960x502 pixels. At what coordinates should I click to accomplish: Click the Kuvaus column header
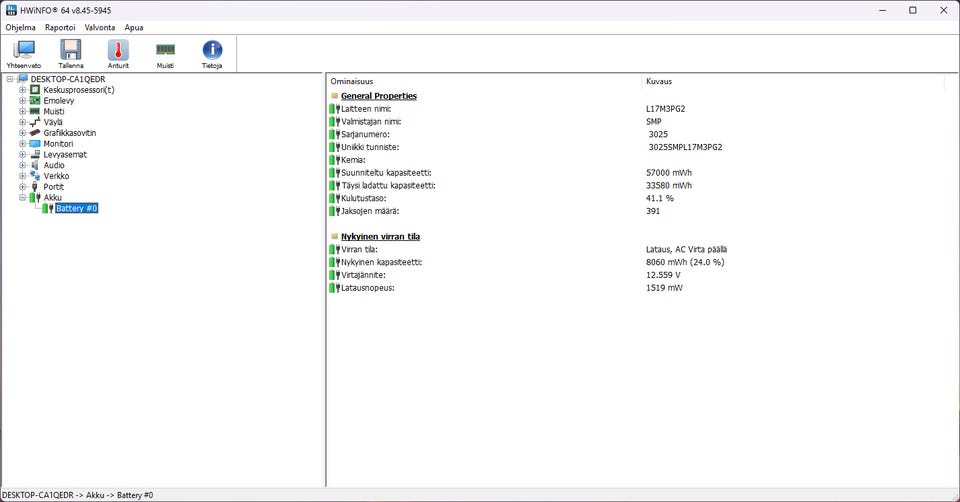[x=659, y=81]
